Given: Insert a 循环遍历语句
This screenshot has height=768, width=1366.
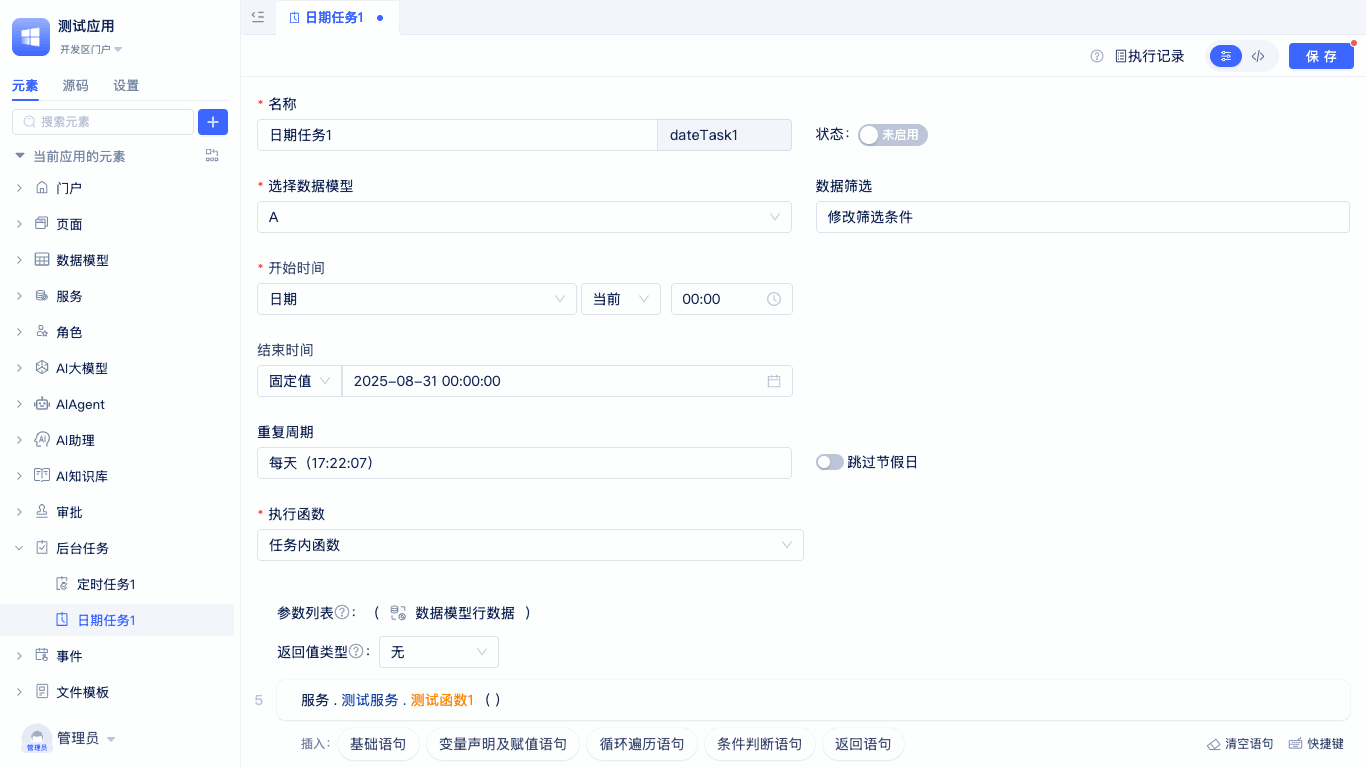Looking at the screenshot, I should coord(642,744).
